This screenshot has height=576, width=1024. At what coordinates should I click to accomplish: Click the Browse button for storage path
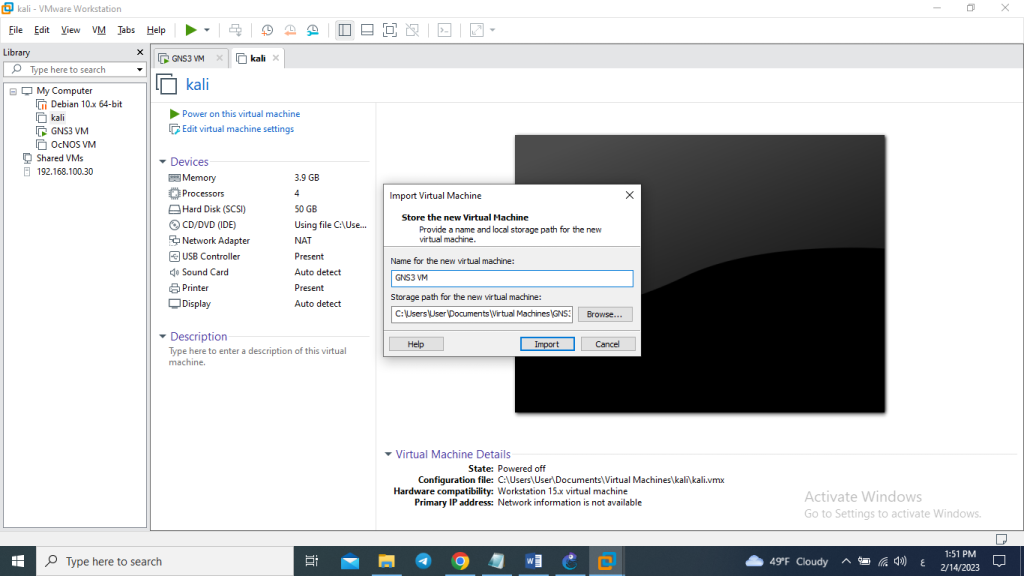point(605,314)
